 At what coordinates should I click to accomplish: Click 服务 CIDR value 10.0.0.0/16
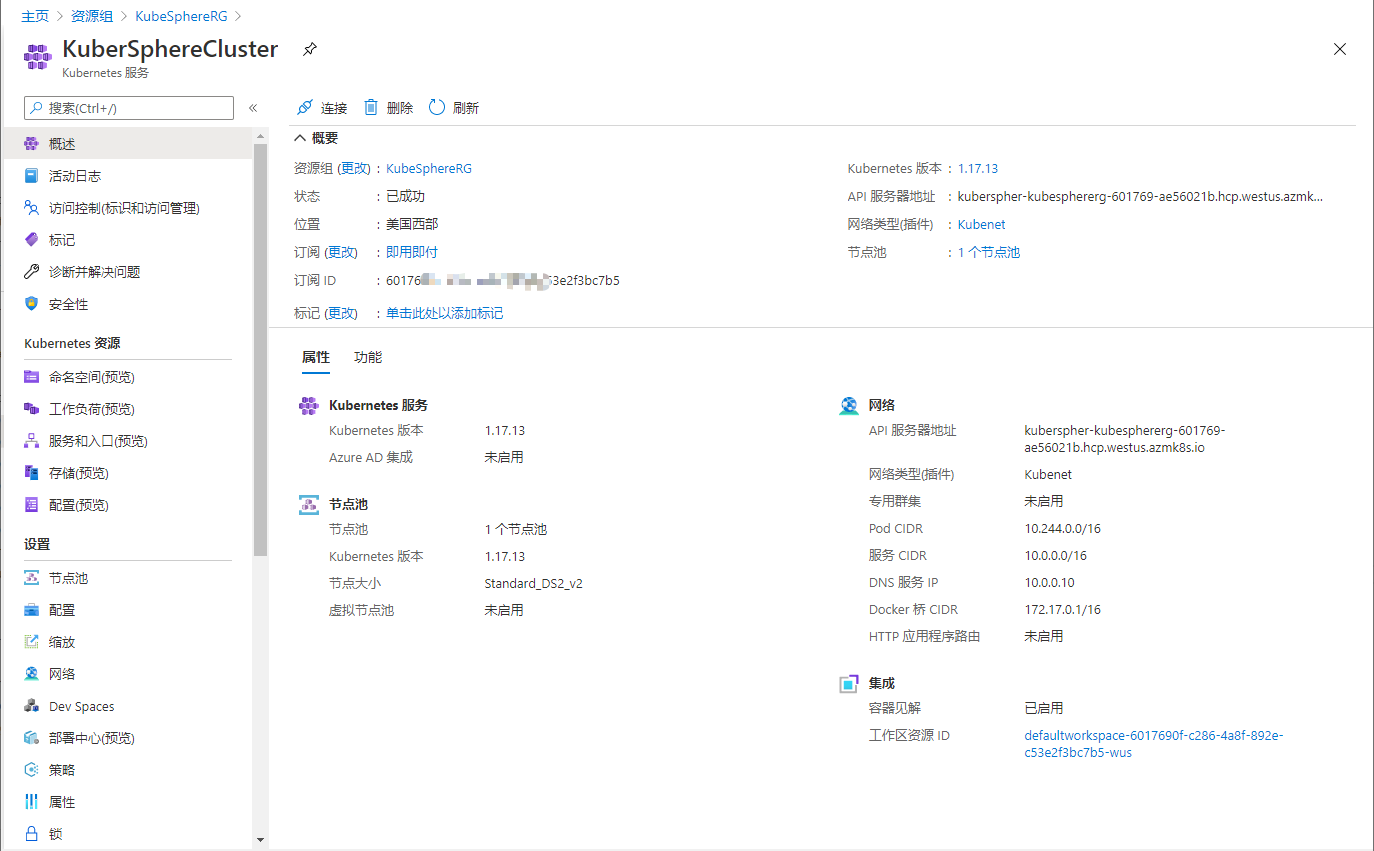[1056, 555]
